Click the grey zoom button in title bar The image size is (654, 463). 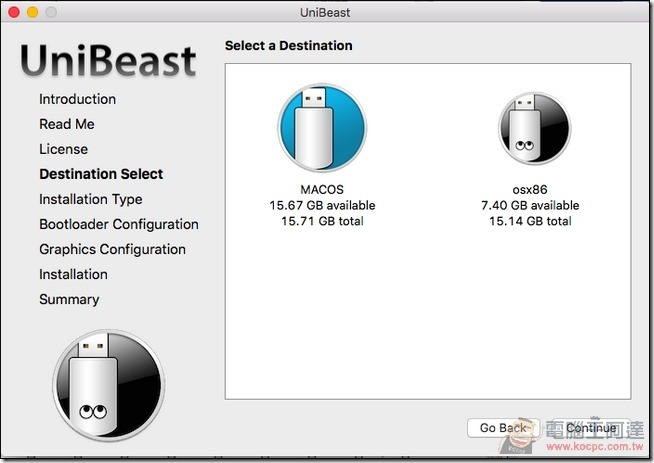point(51,12)
